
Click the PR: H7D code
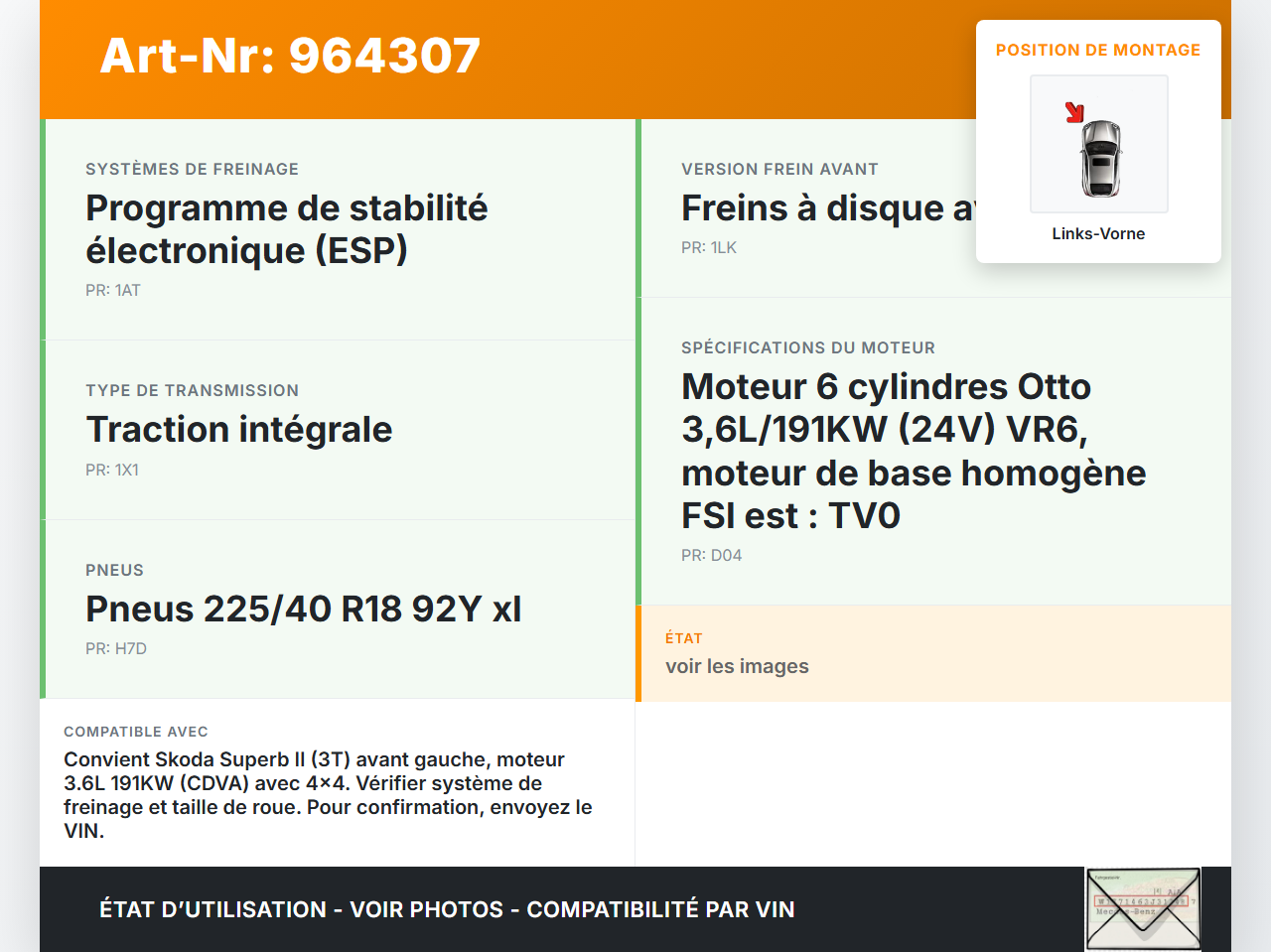pyautogui.click(x=116, y=649)
